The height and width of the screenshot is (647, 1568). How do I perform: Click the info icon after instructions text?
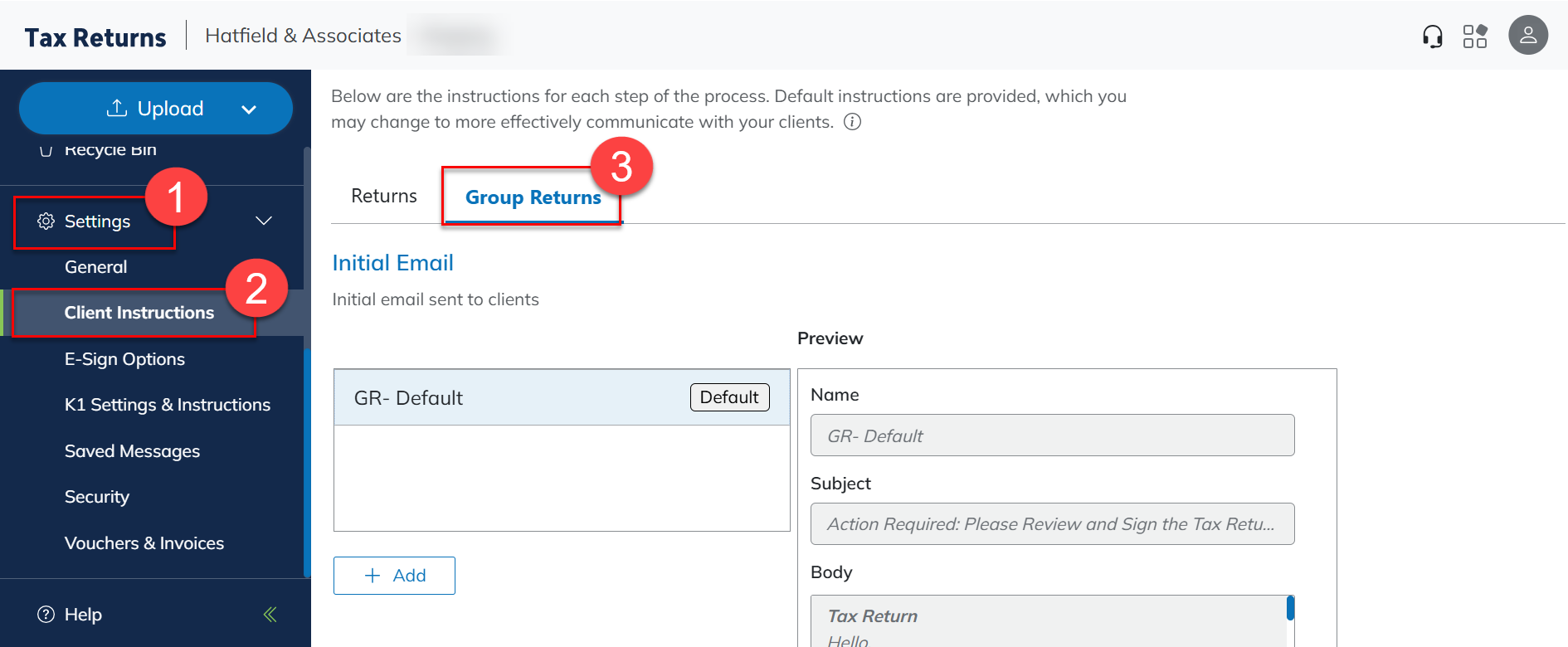pyautogui.click(x=852, y=122)
